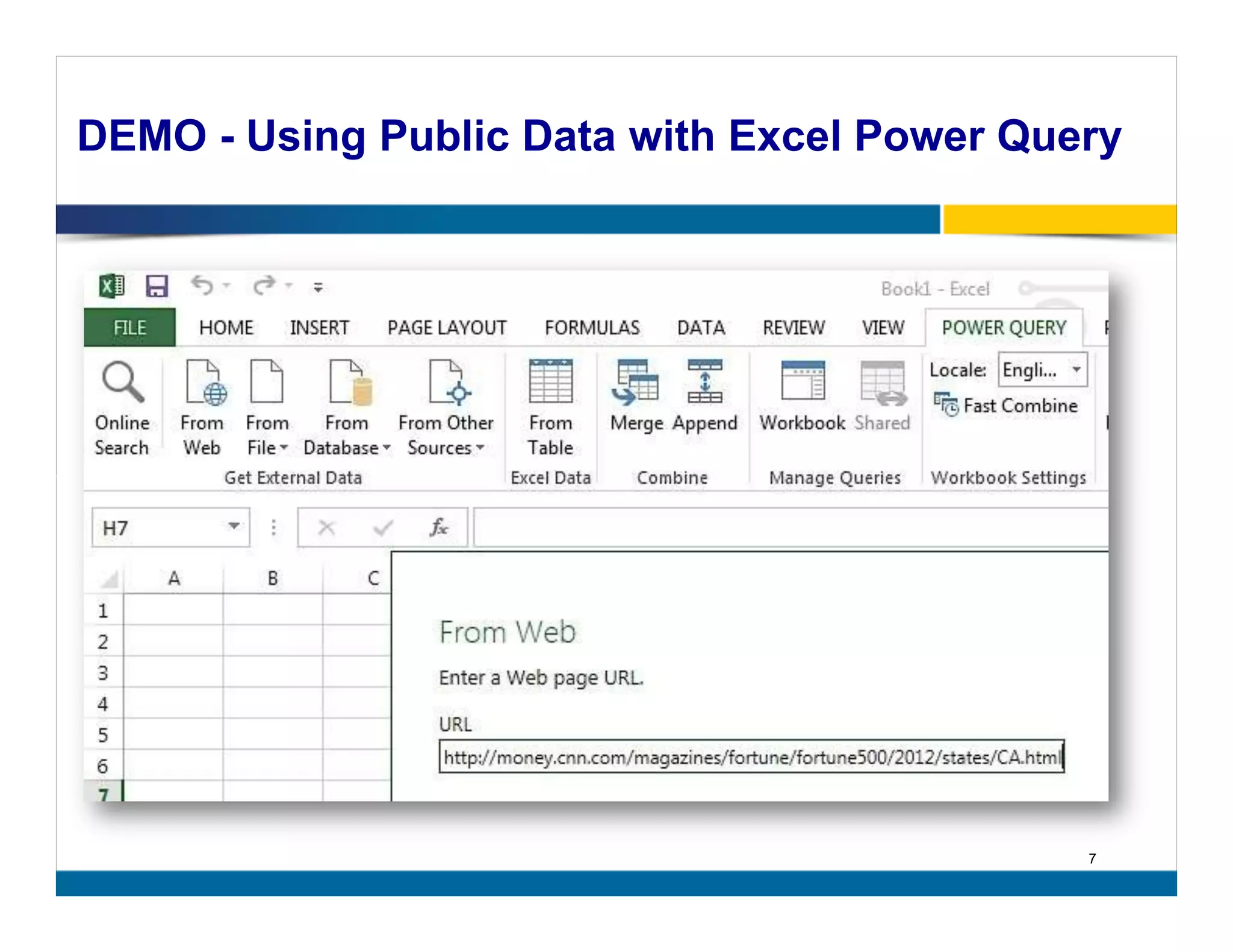Click into the formula bar

[x=790, y=528]
